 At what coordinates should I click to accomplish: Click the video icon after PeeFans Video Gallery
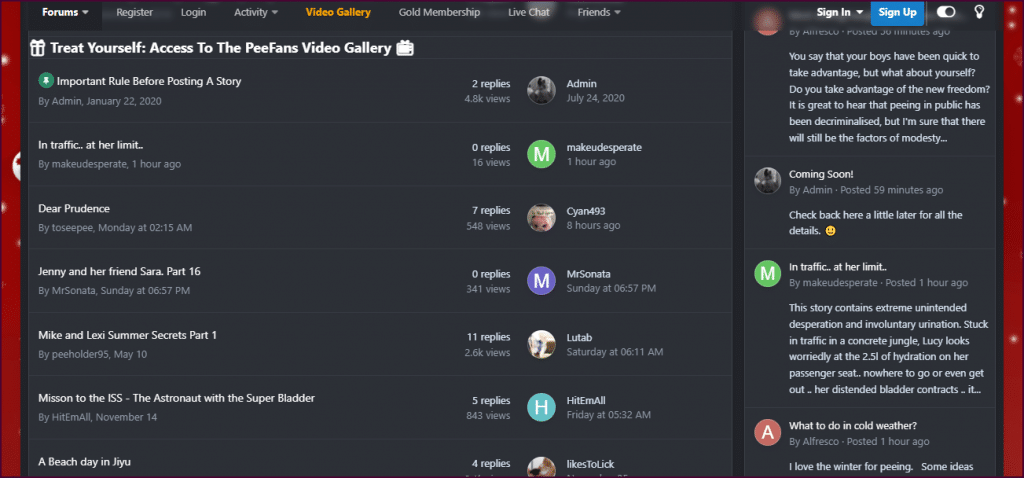click(405, 48)
